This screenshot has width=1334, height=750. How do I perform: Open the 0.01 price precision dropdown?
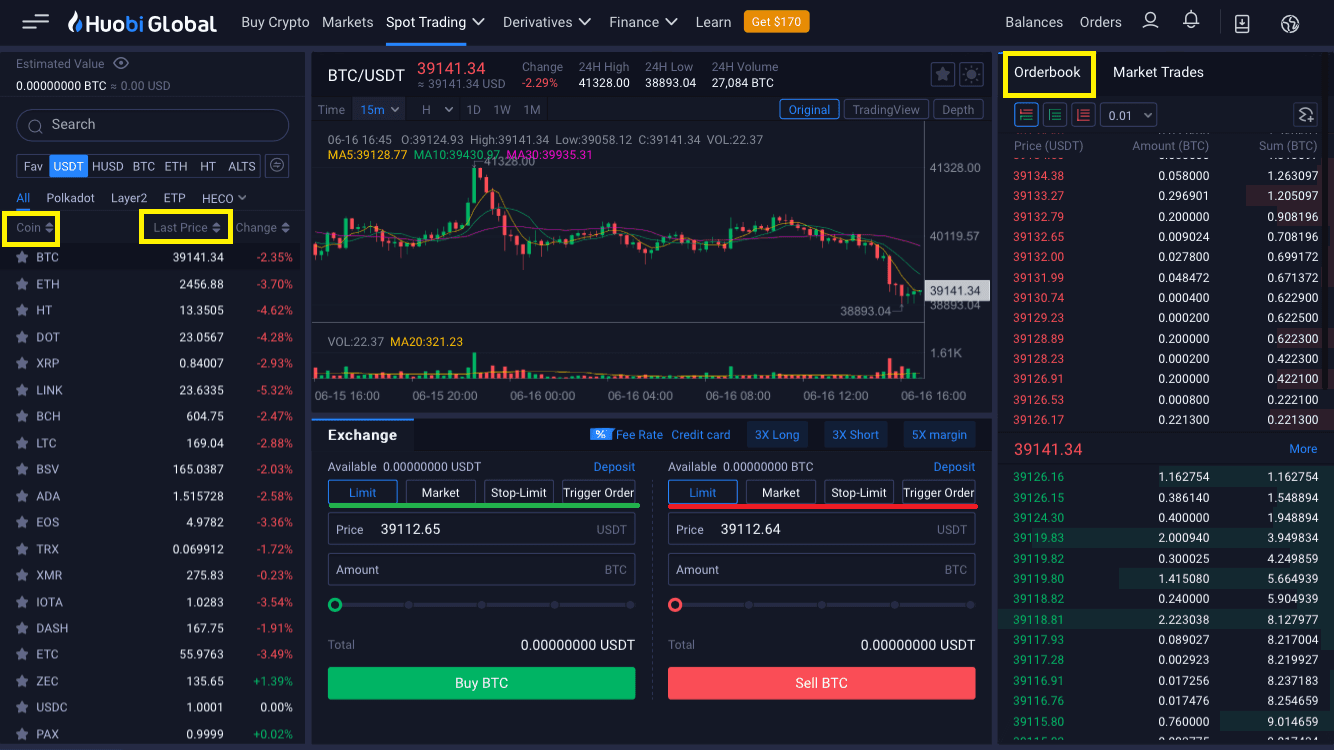point(1128,115)
